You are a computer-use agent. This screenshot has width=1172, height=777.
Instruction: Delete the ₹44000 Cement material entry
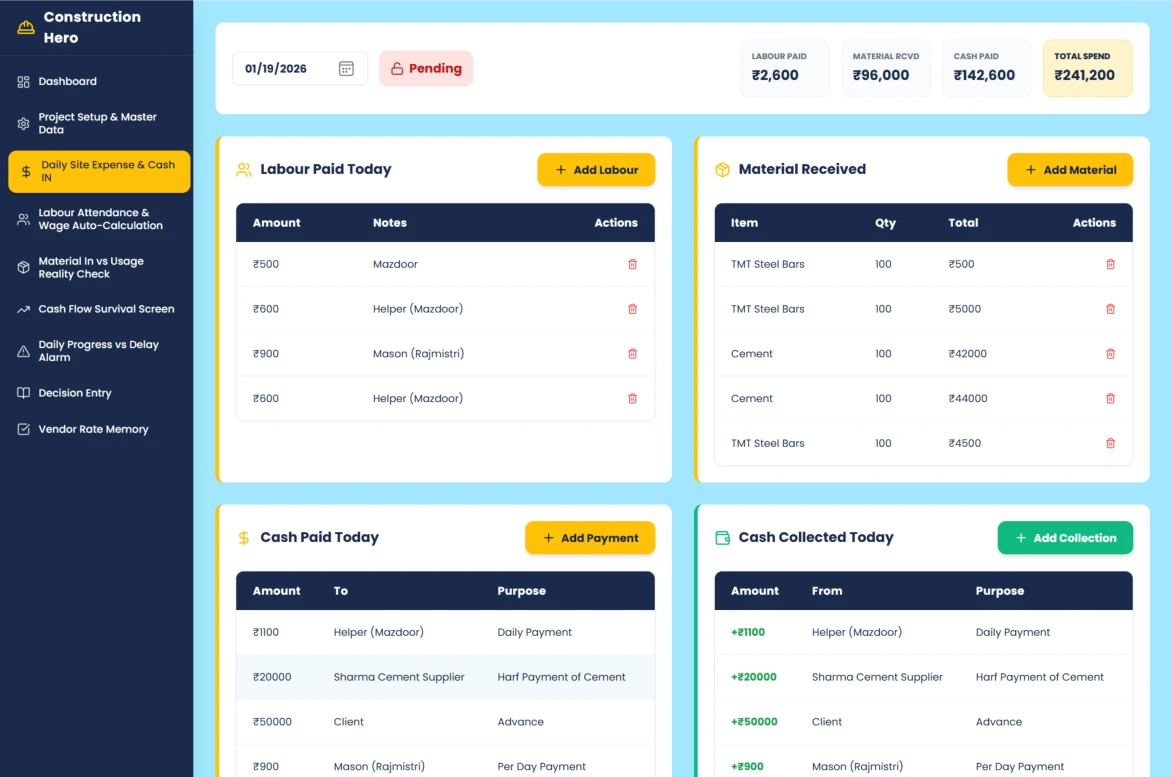(x=1110, y=398)
